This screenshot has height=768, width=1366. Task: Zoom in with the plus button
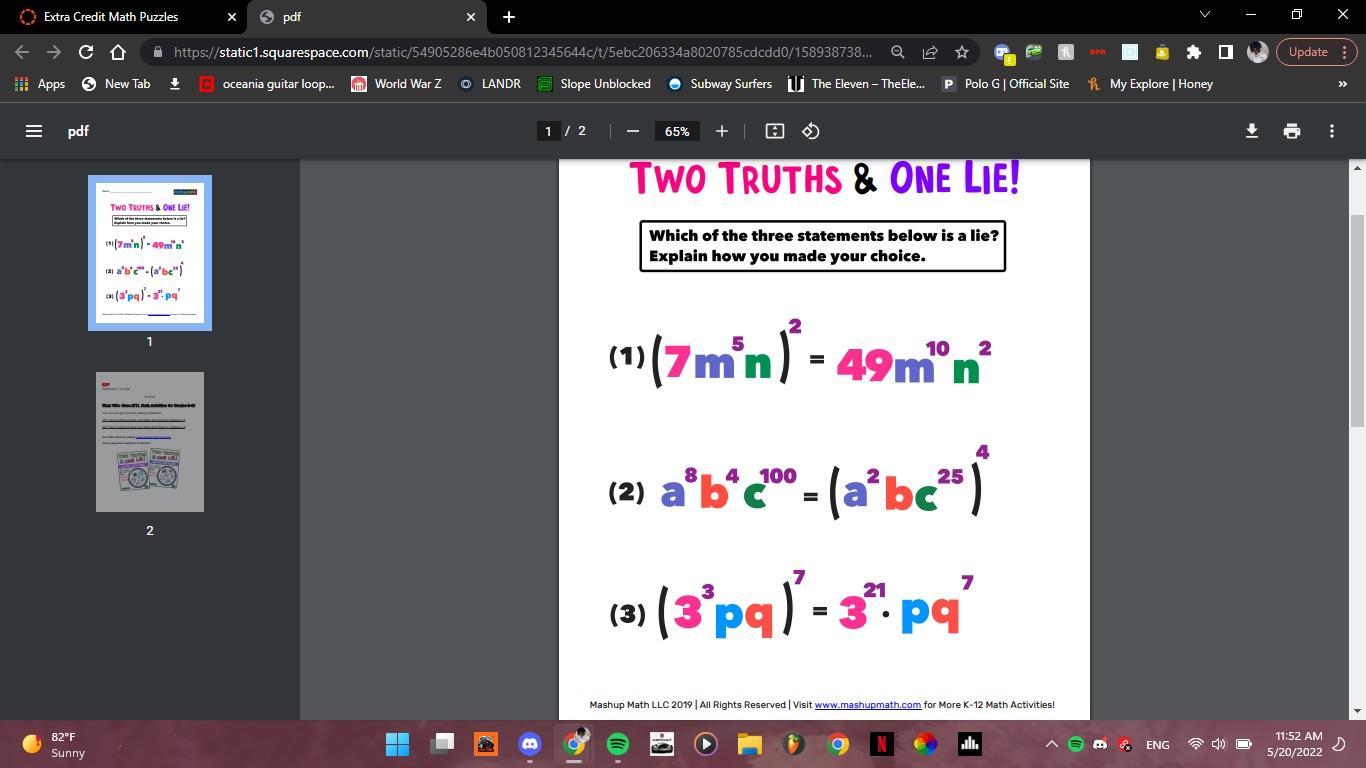[x=721, y=131]
